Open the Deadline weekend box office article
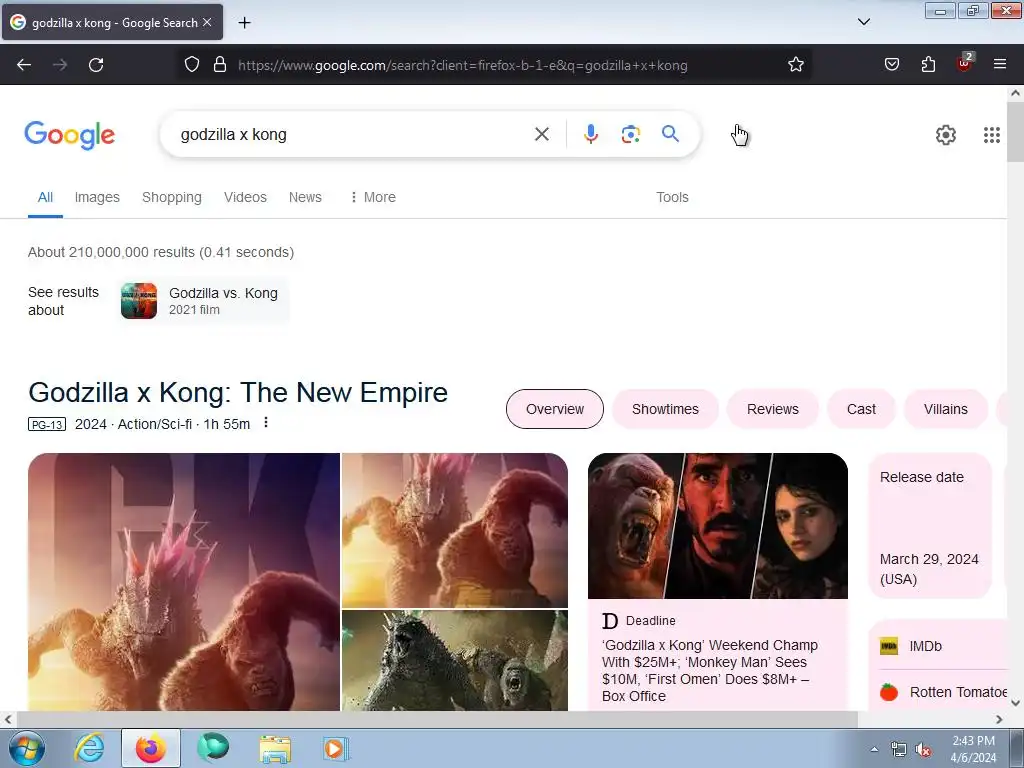 tap(709, 671)
